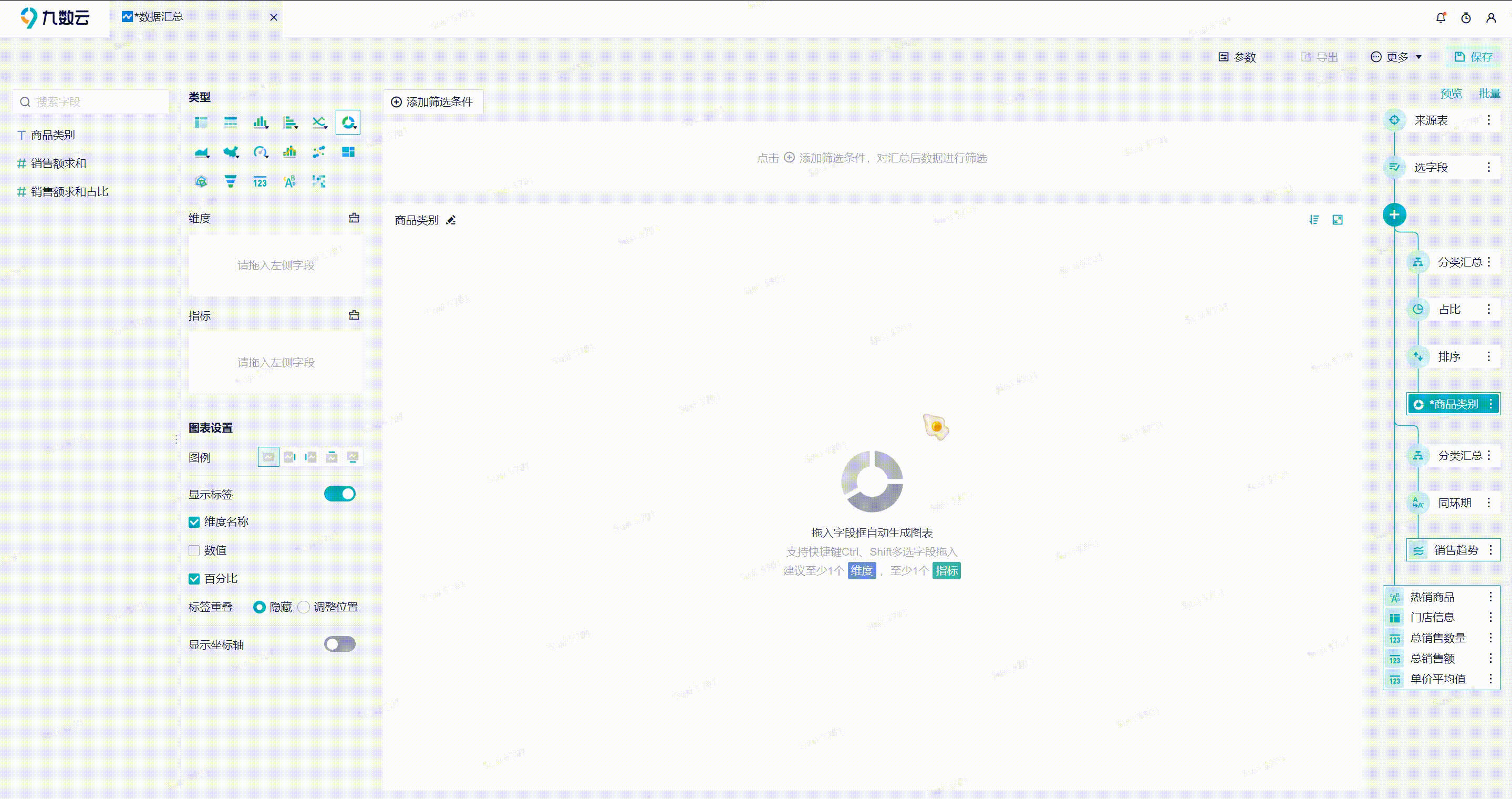The image size is (1512, 799).
Task: Check the 数值 checkbox
Action: click(x=194, y=550)
